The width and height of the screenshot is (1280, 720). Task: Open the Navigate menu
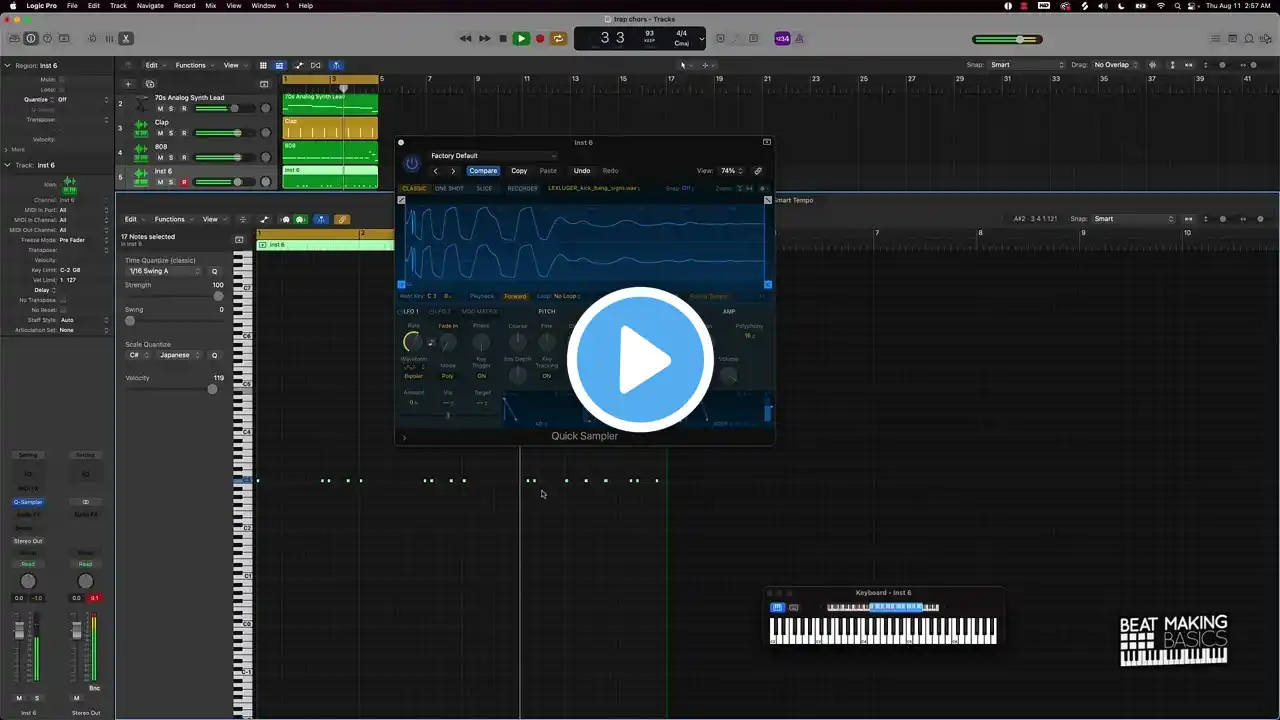tap(150, 6)
